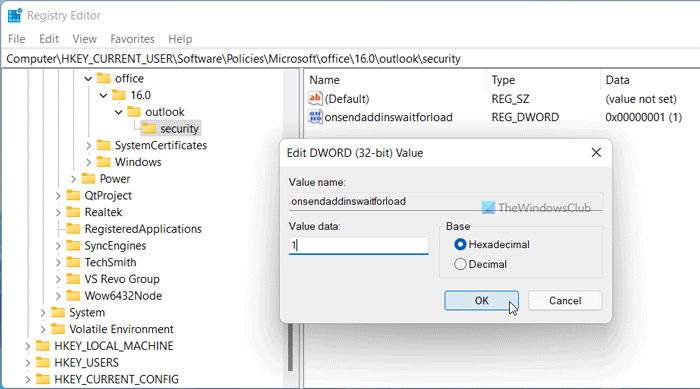The height and width of the screenshot is (389, 700).
Task: Expand the SystemCertificates node
Action: coord(88,145)
